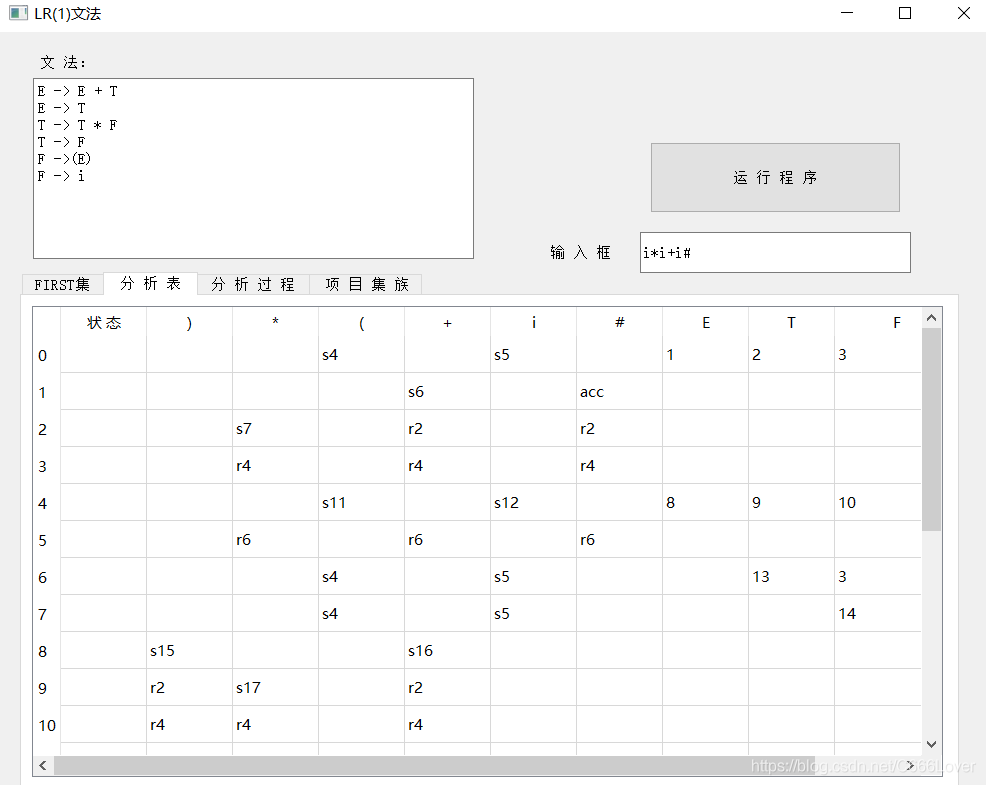Click the scrollbar up arrow on the table
Viewport: 986px width, 785px height.
click(x=931, y=315)
